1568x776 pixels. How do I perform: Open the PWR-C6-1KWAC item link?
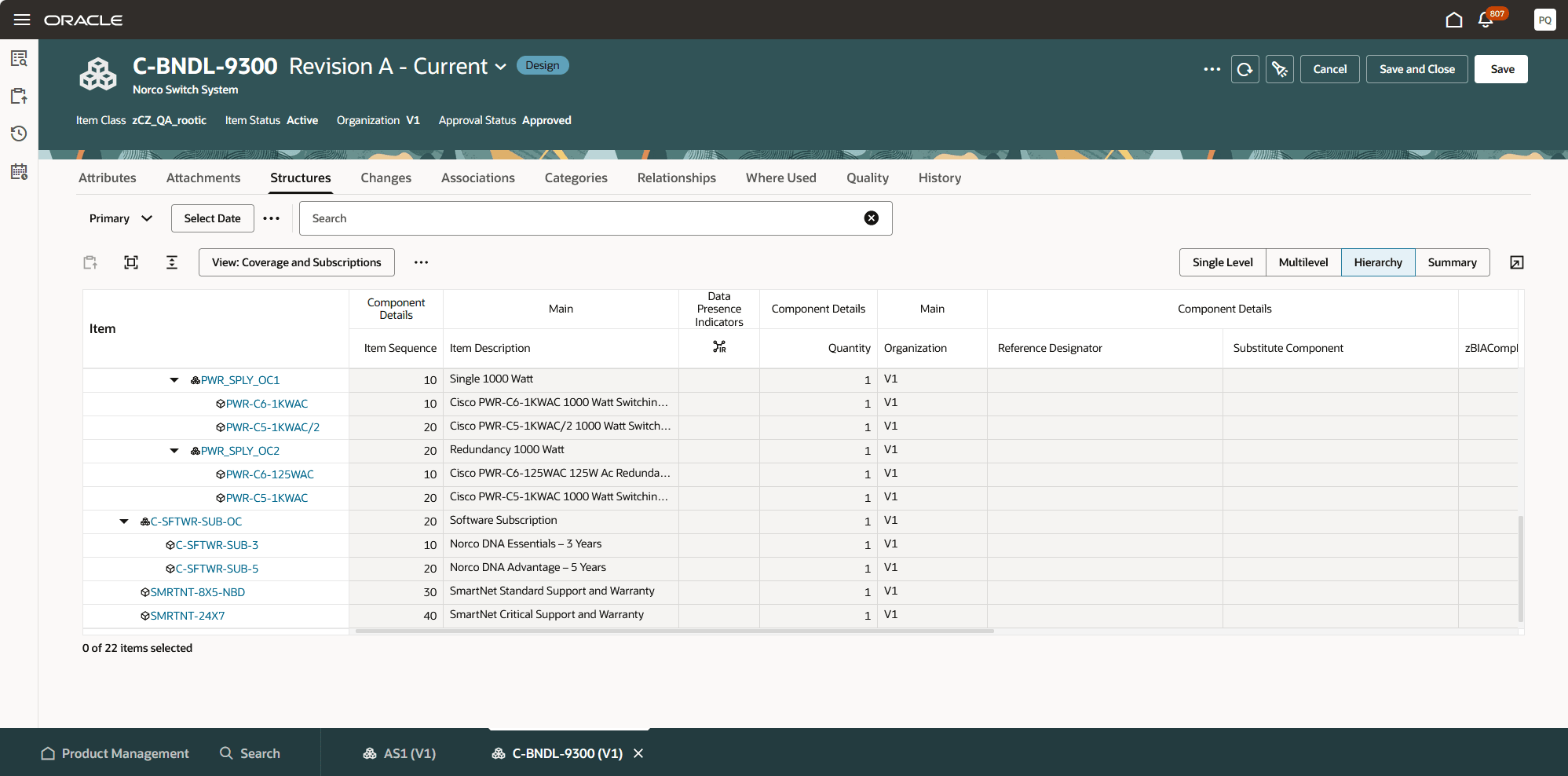(x=267, y=404)
